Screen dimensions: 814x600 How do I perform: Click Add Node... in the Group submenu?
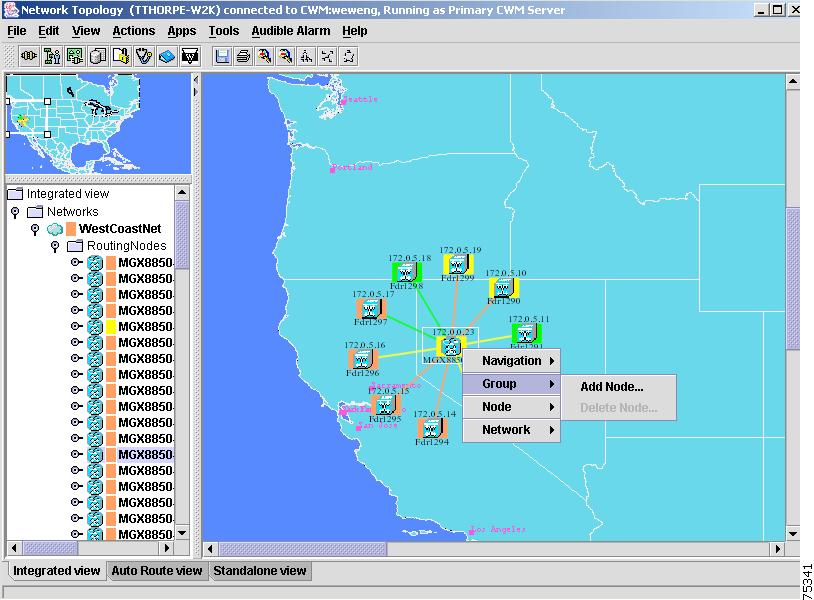(x=612, y=387)
